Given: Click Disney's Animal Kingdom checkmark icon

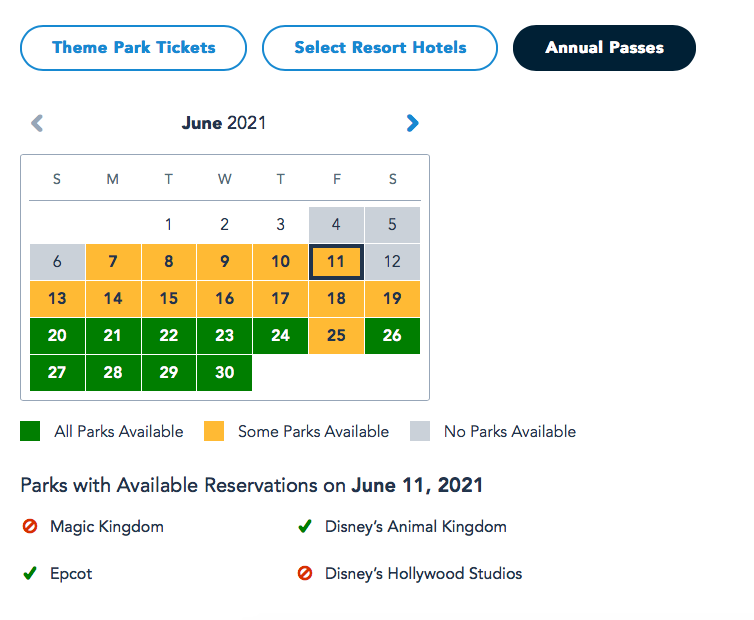Looking at the screenshot, I should tap(305, 526).
